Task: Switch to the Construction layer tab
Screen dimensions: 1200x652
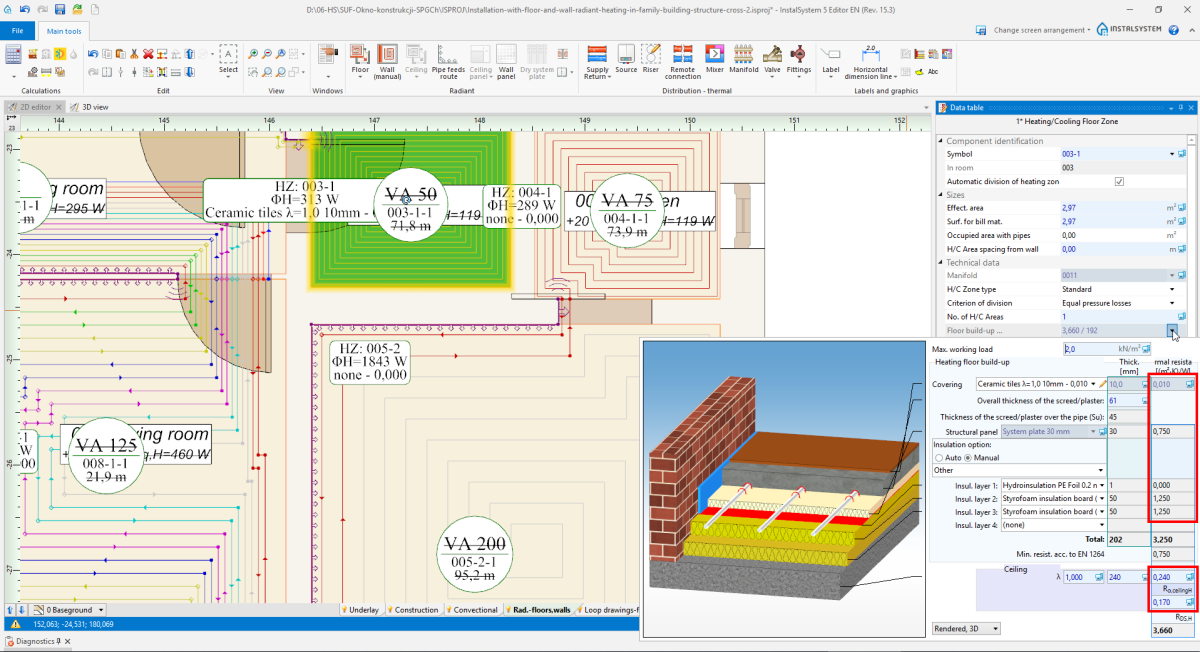Action: (x=412, y=609)
